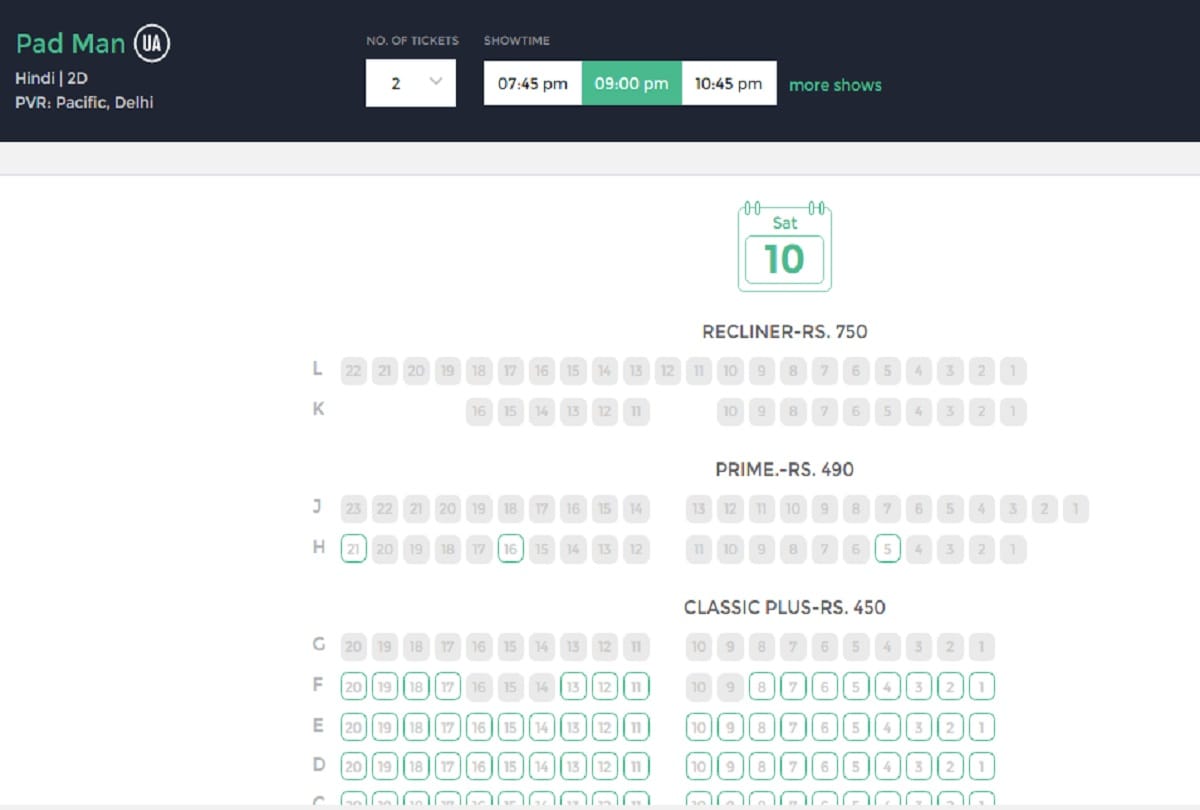This screenshot has width=1200, height=810.
Task: Select available seat H21 in Prime
Action: coord(353,549)
